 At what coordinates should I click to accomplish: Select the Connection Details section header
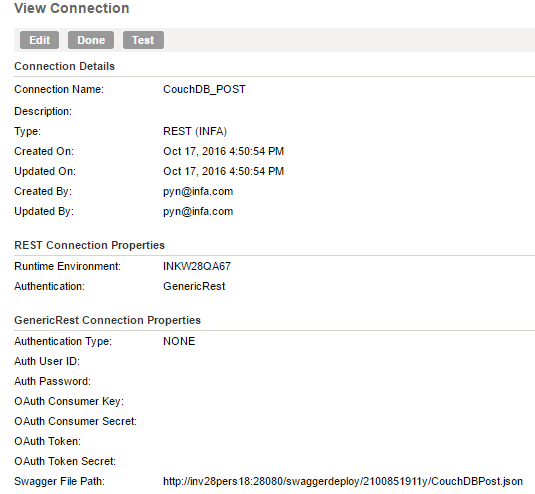click(64, 66)
